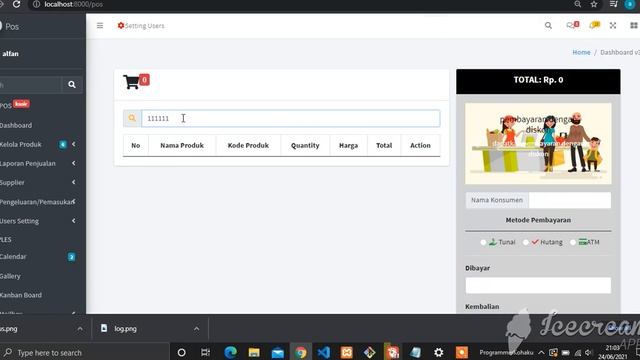Toggle fullscreen expand icon

pyautogui.click(x=613, y=26)
